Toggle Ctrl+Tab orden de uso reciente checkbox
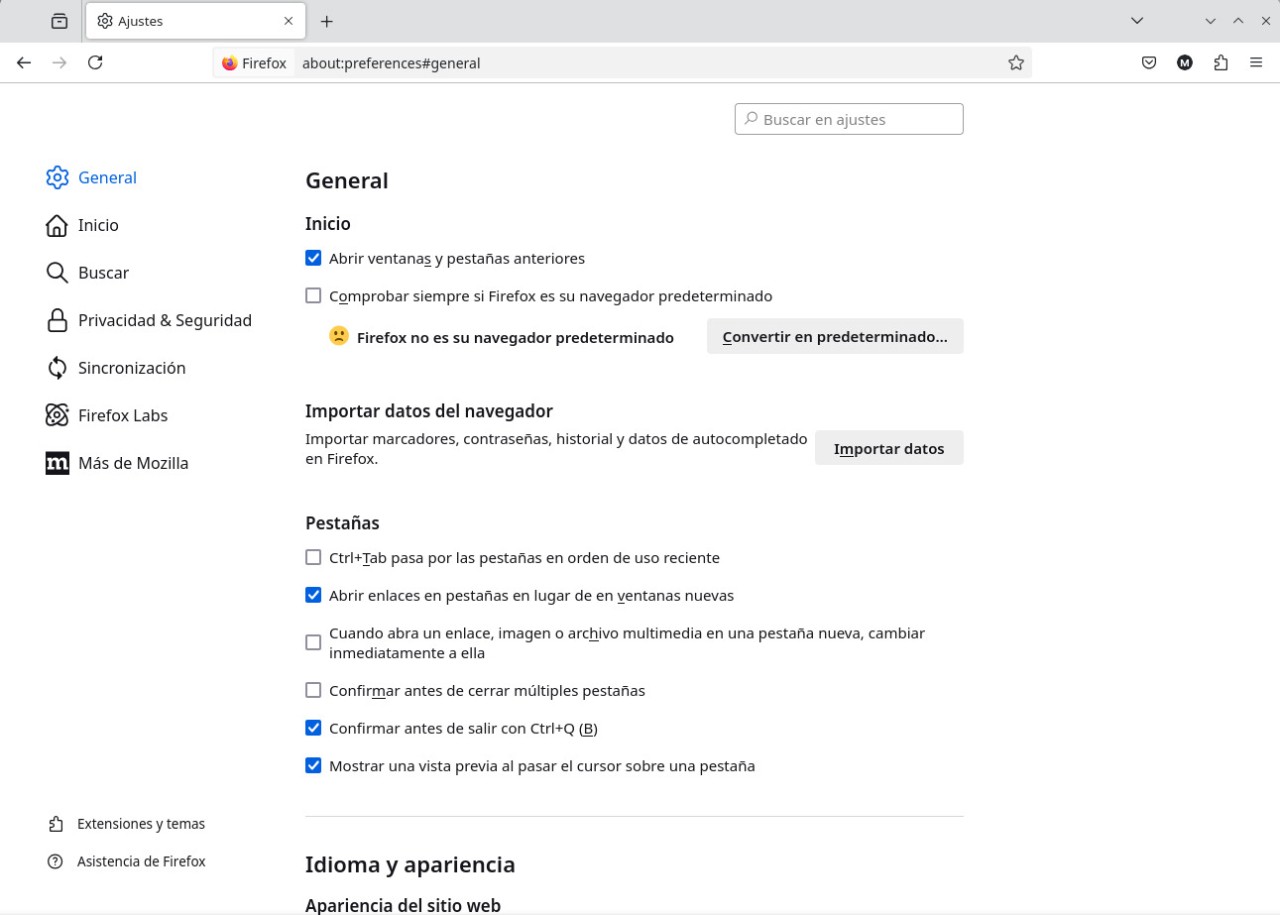 [x=313, y=557]
